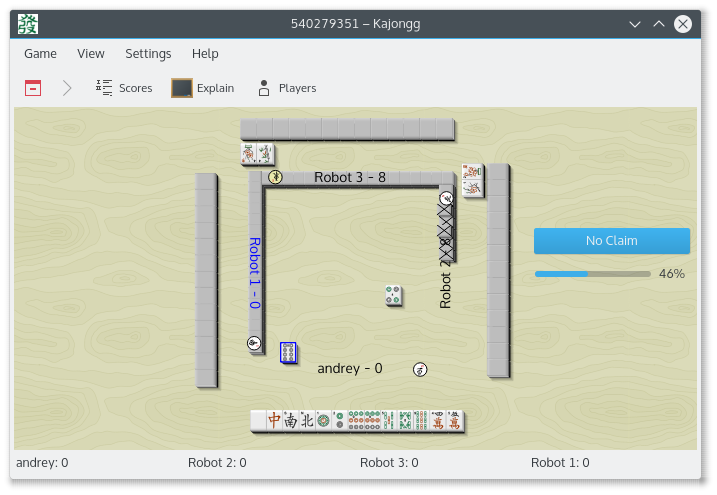Click the discarded four-circle tile on table
This screenshot has width=717, height=495.
394,295
